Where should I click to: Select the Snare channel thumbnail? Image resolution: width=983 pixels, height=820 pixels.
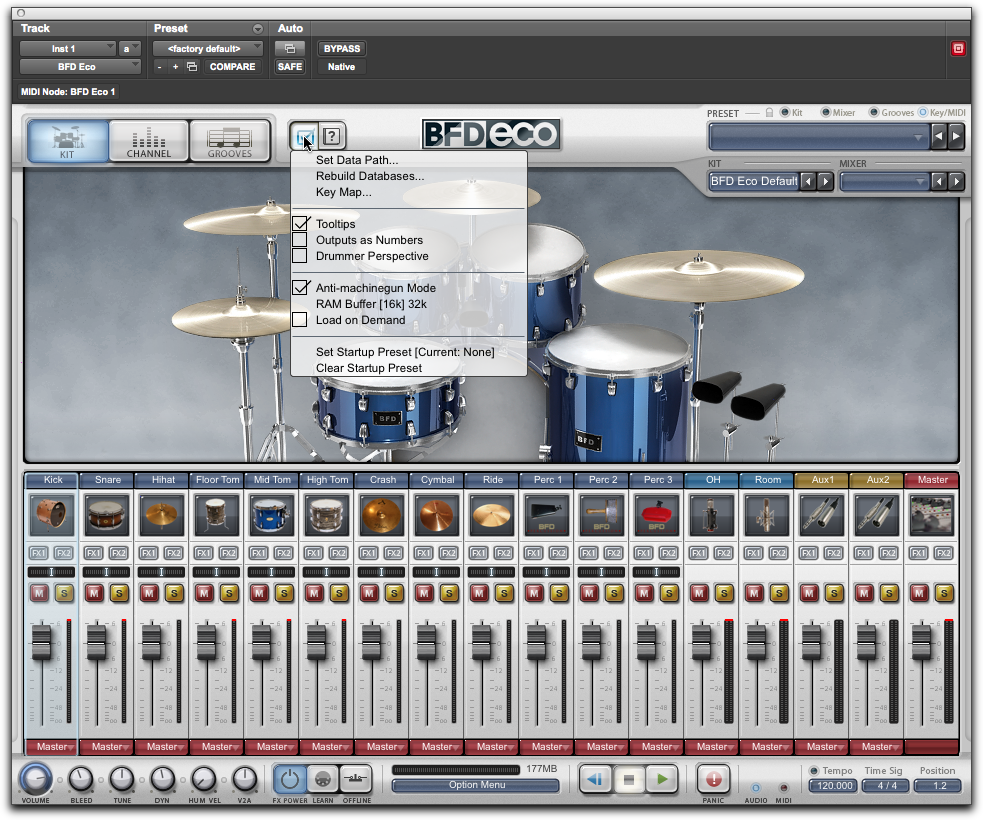[107, 515]
